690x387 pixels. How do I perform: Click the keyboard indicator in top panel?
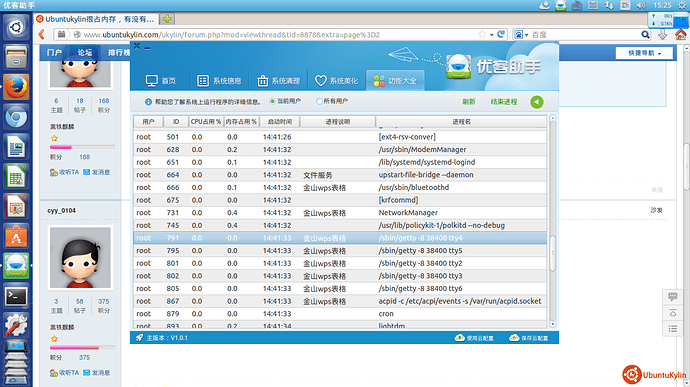pos(577,5)
